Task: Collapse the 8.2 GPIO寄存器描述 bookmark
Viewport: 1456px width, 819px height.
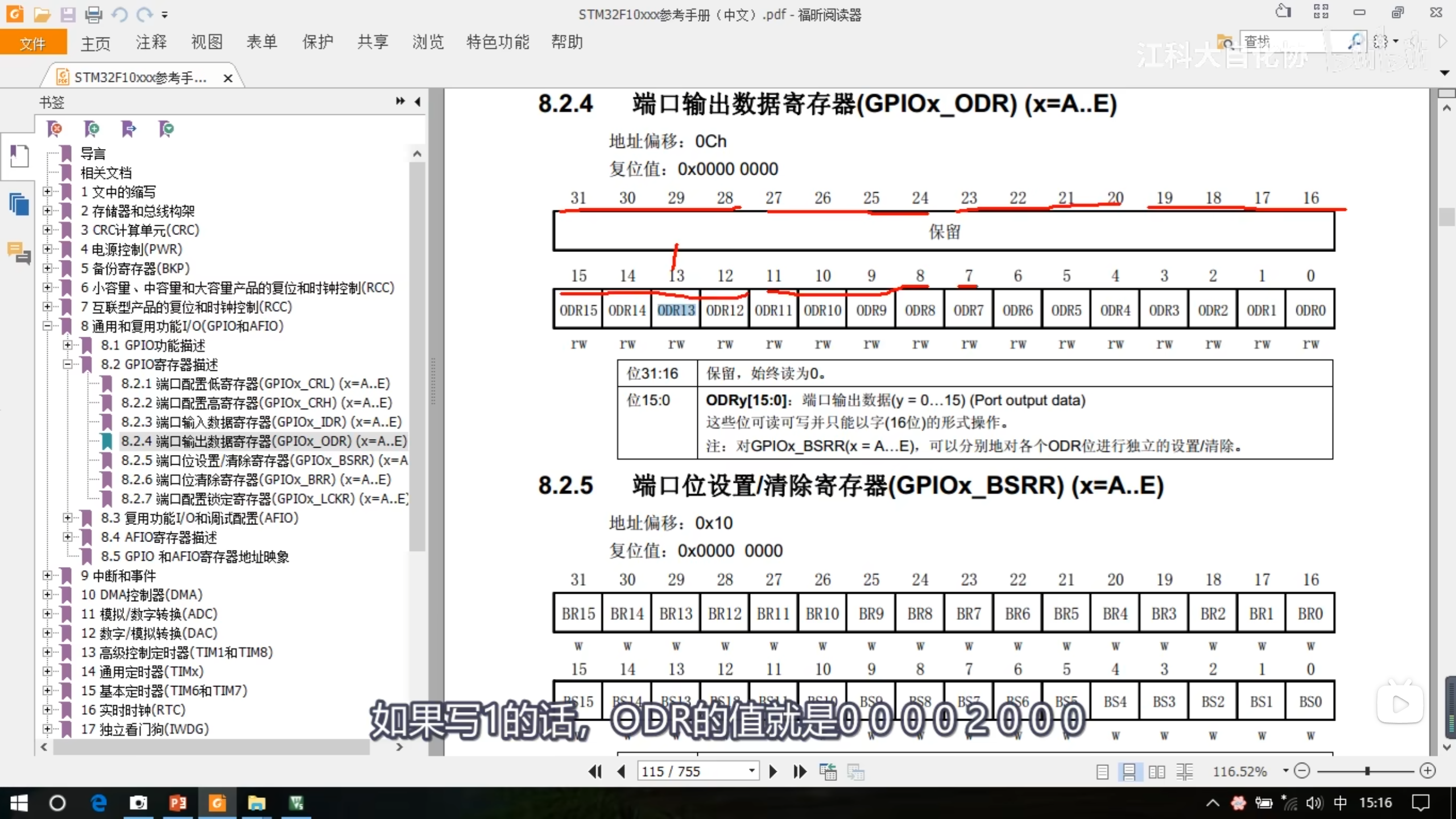Action: click(x=68, y=364)
